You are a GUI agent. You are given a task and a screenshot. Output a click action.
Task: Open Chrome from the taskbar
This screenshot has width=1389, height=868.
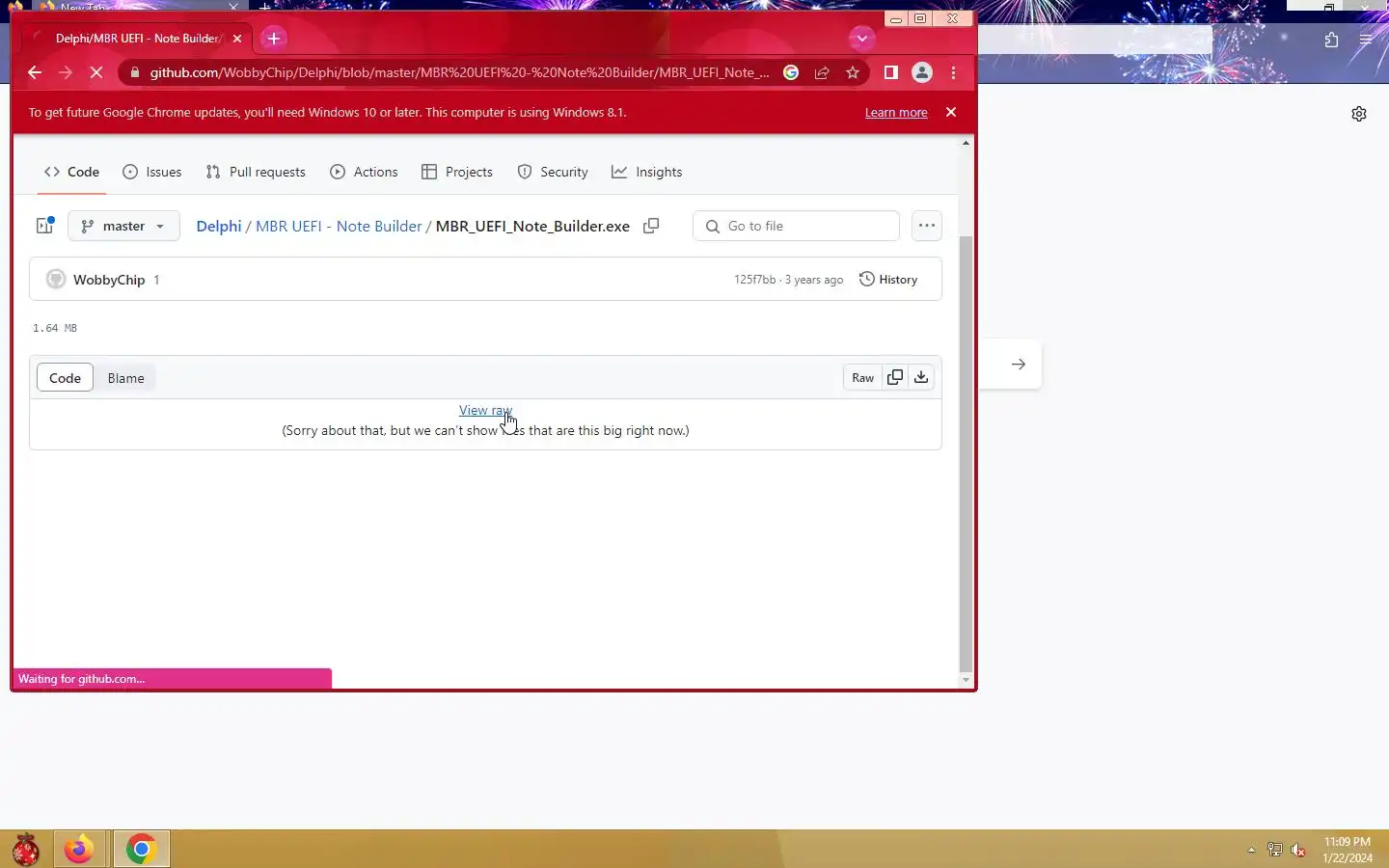tap(142, 850)
